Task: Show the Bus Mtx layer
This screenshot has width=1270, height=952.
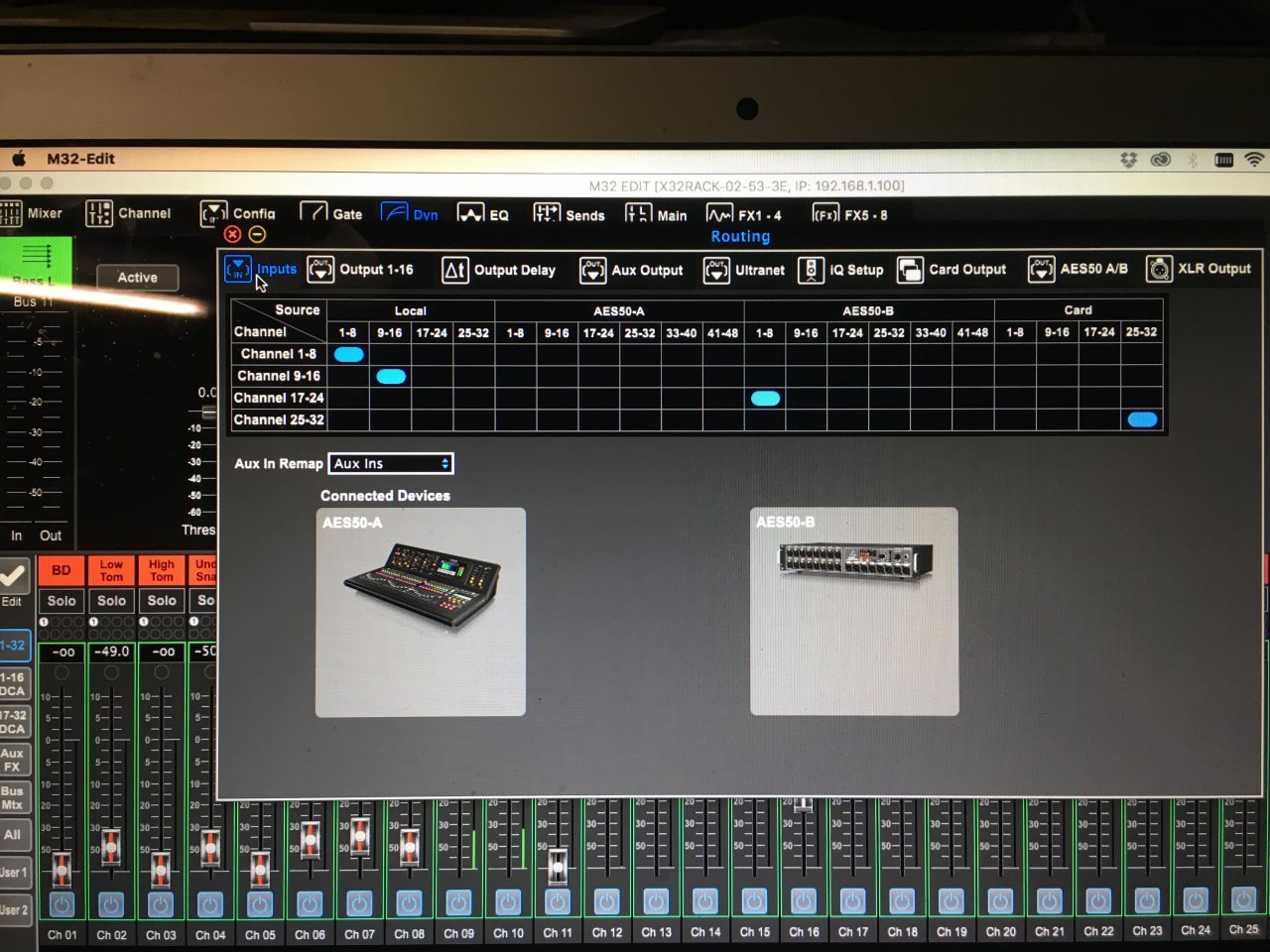Action: pos(14,797)
